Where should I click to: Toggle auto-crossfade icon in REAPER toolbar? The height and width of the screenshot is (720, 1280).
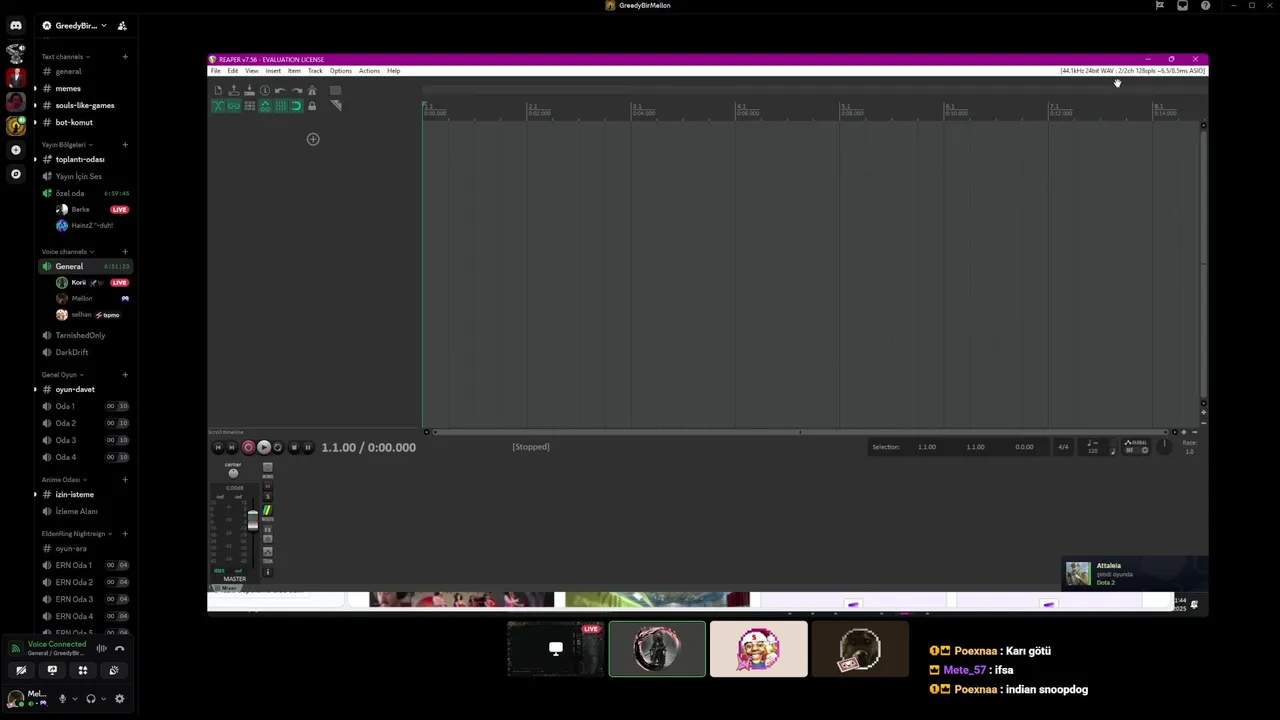click(x=218, y=106)
